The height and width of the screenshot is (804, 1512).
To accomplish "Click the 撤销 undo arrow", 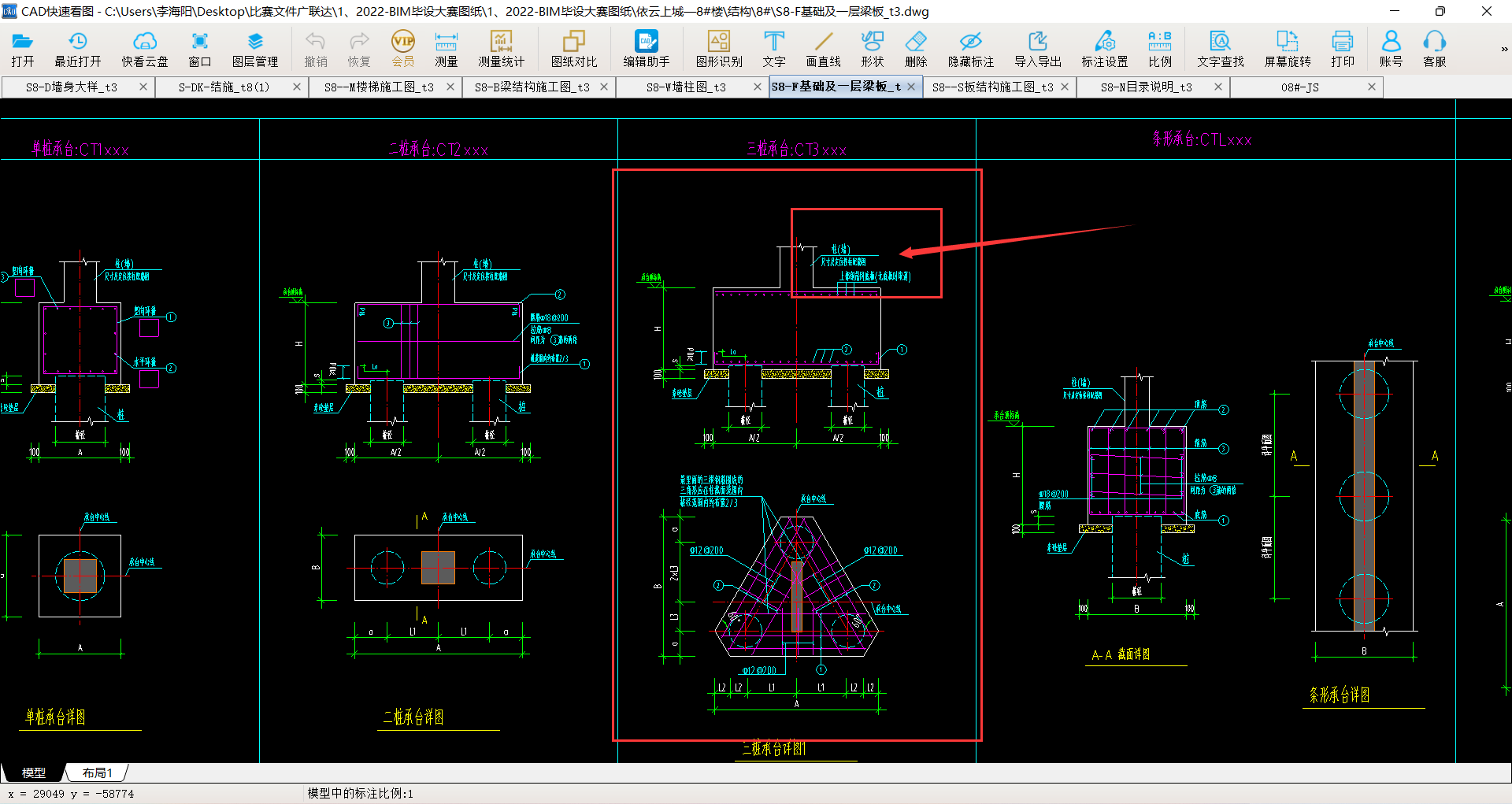I will (316, 49).
